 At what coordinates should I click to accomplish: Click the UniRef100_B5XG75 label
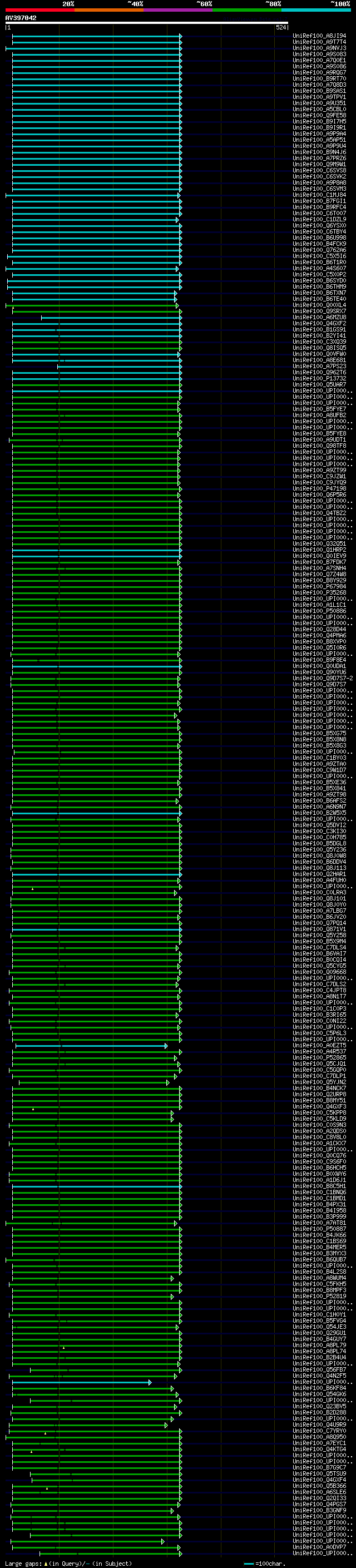tap(319, 734)
